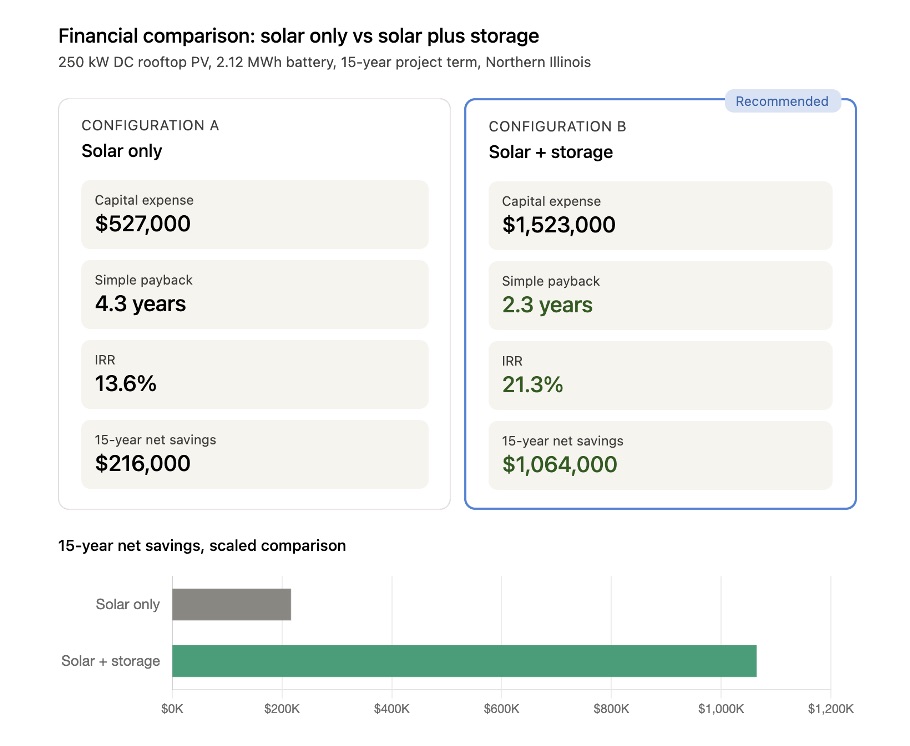Image resolution: width=910 pixels, height=746 pixels.
Task: Click 'Simple payback' label in Configuration B
Action: (551, 282)
